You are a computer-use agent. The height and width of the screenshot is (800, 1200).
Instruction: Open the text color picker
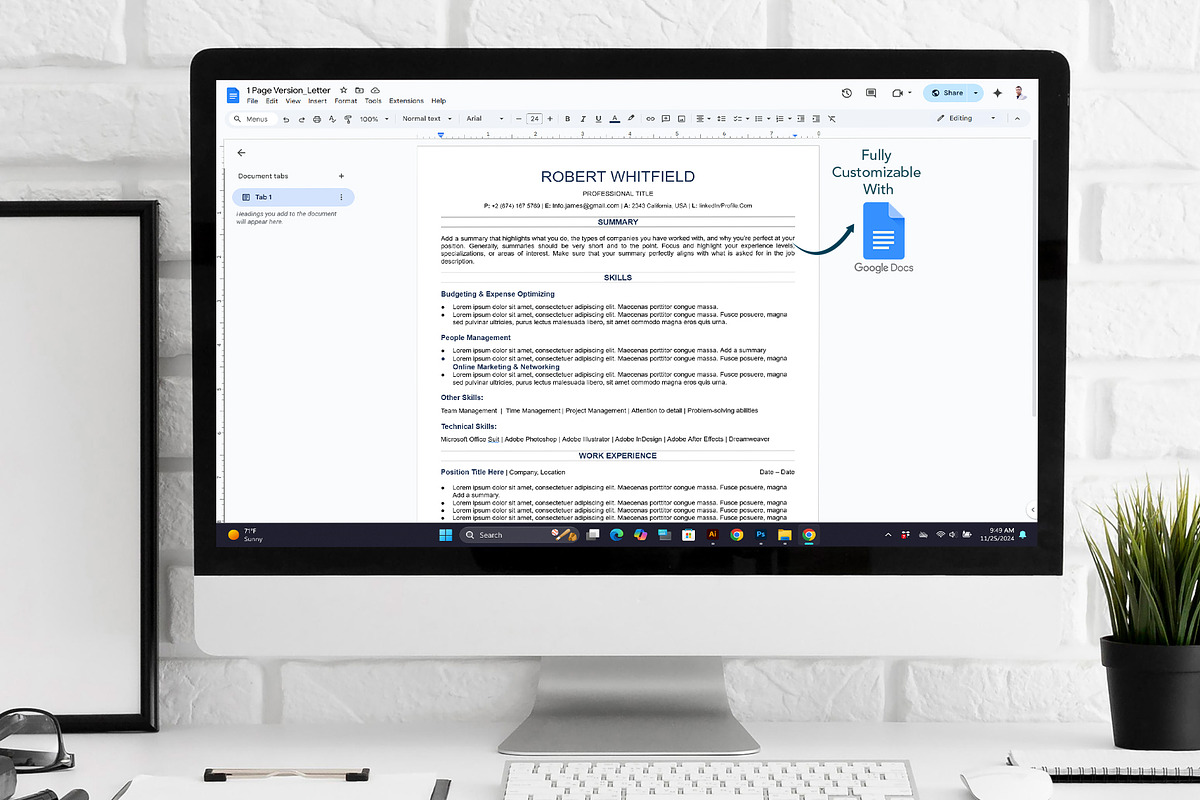click(x=614, y=119)
